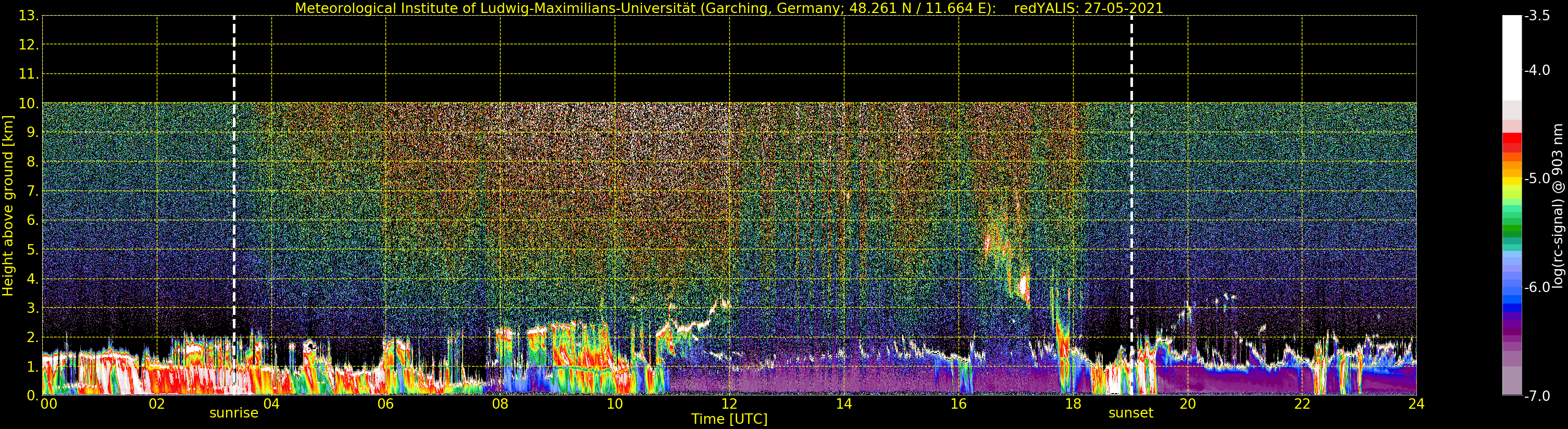Image resolution: width=1568 pixels, height=429 pixels.
Task: Click the '10' time tick label
Action: (615, 404)
